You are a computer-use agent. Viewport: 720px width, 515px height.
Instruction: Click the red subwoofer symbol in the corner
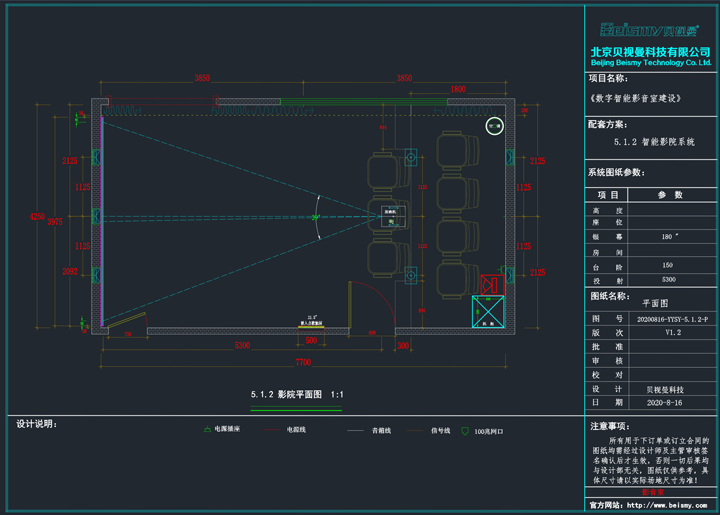[492, 285]
